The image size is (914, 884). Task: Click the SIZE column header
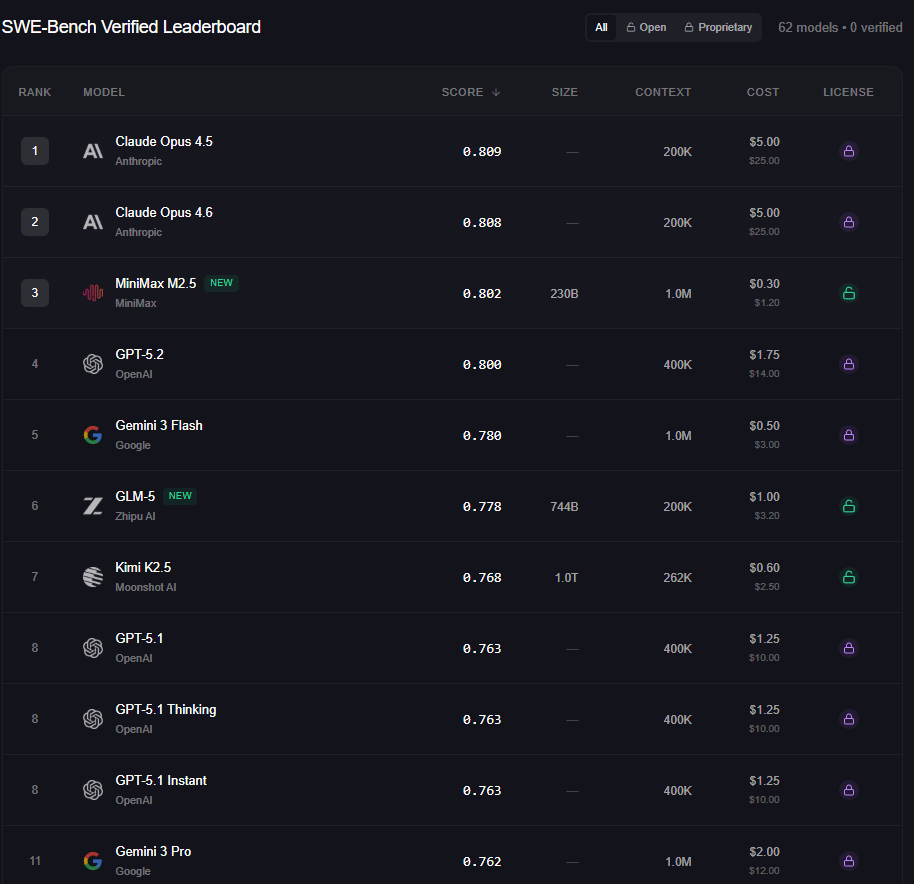click(564, 92)
